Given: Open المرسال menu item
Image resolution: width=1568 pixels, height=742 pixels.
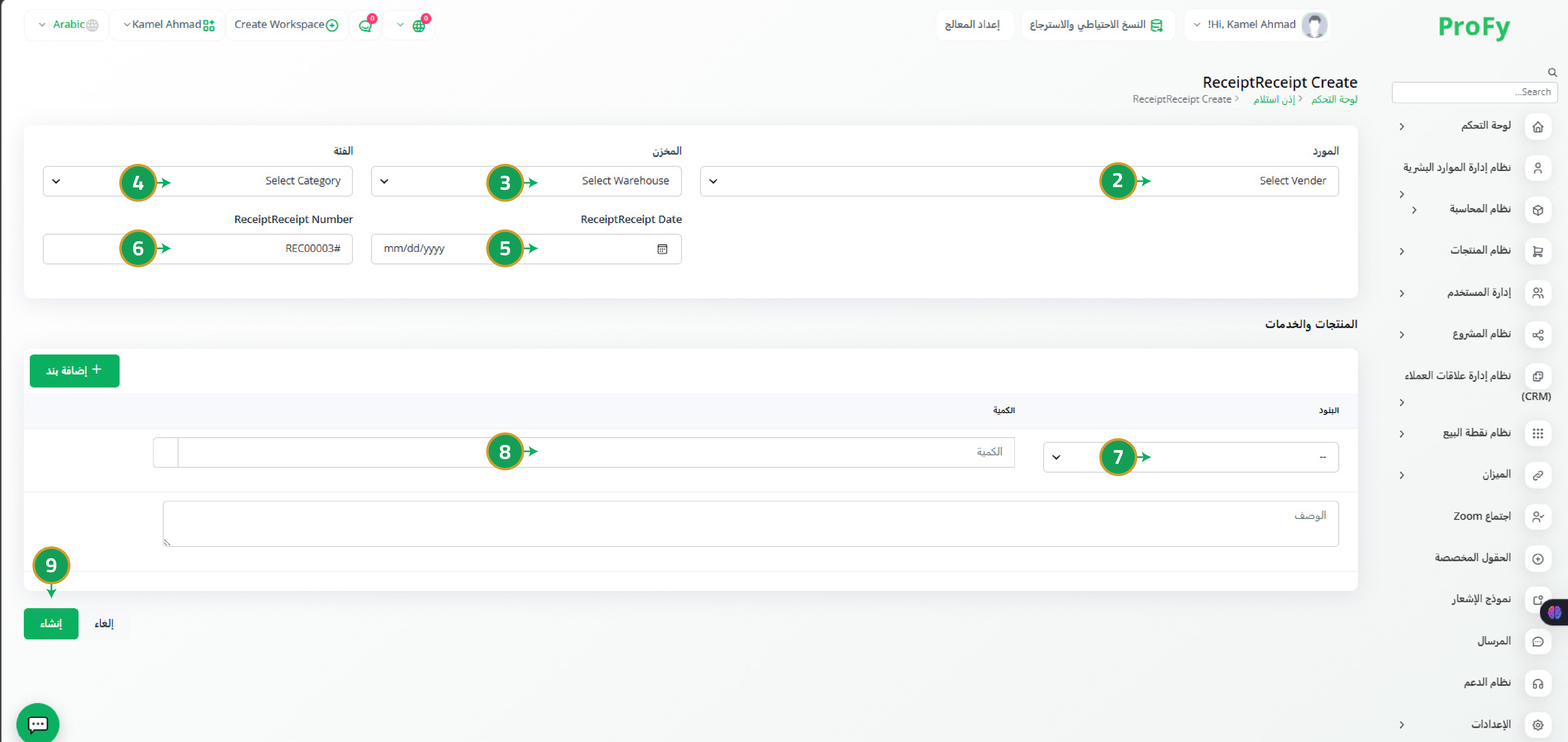Looking at the screenshot, I should (x=1494, y=641).
